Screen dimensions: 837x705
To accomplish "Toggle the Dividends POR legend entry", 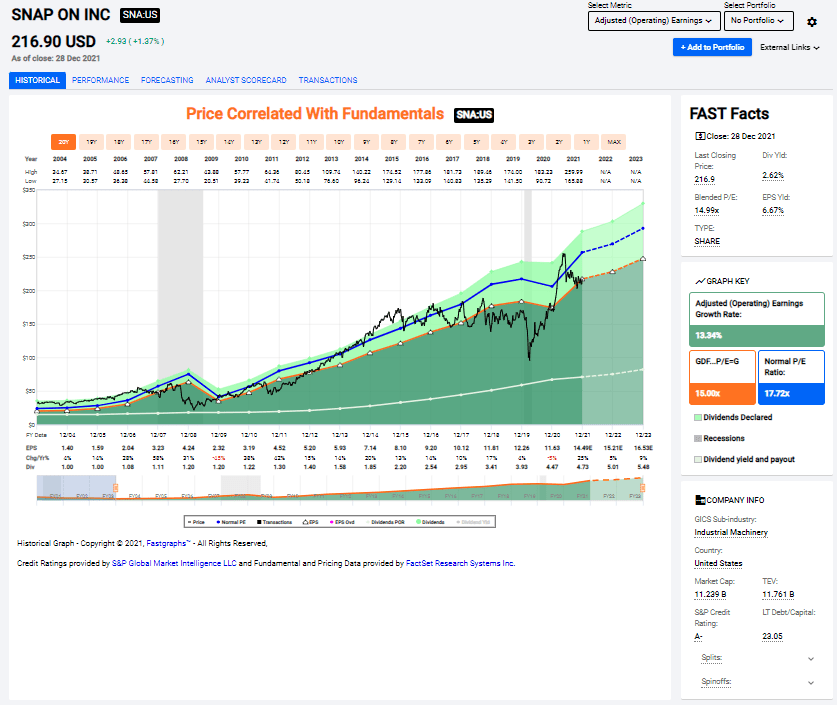I will click(x=385, y=522).
